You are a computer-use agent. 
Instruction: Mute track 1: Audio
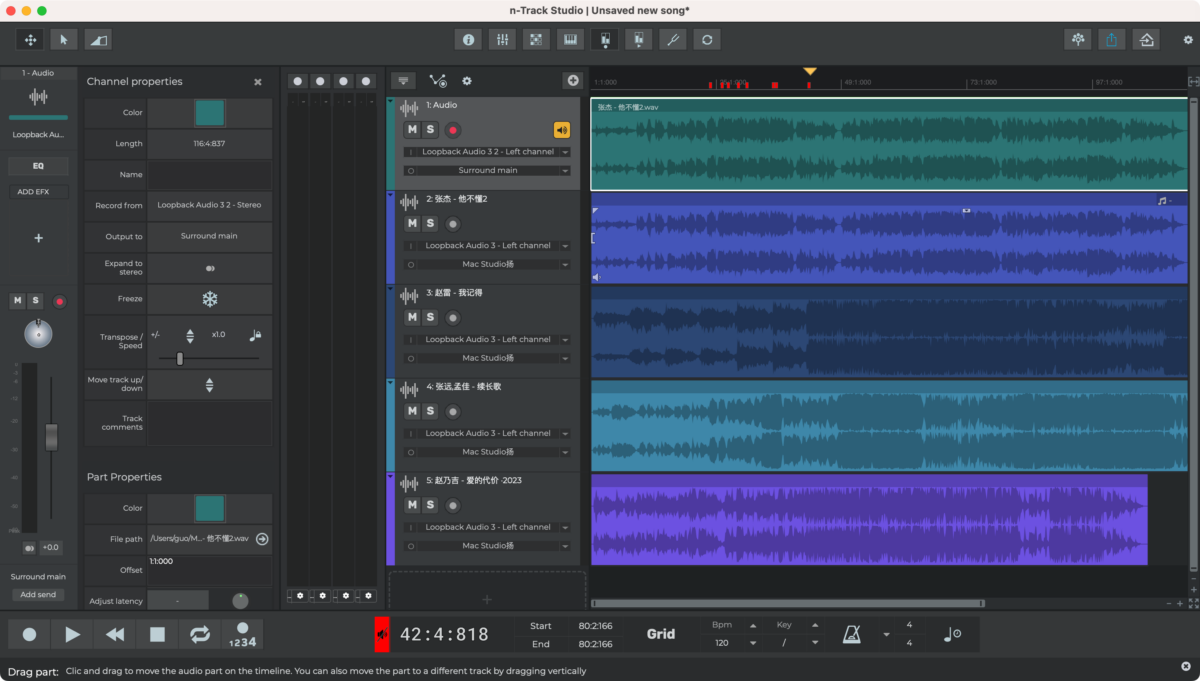pos(412,130)
